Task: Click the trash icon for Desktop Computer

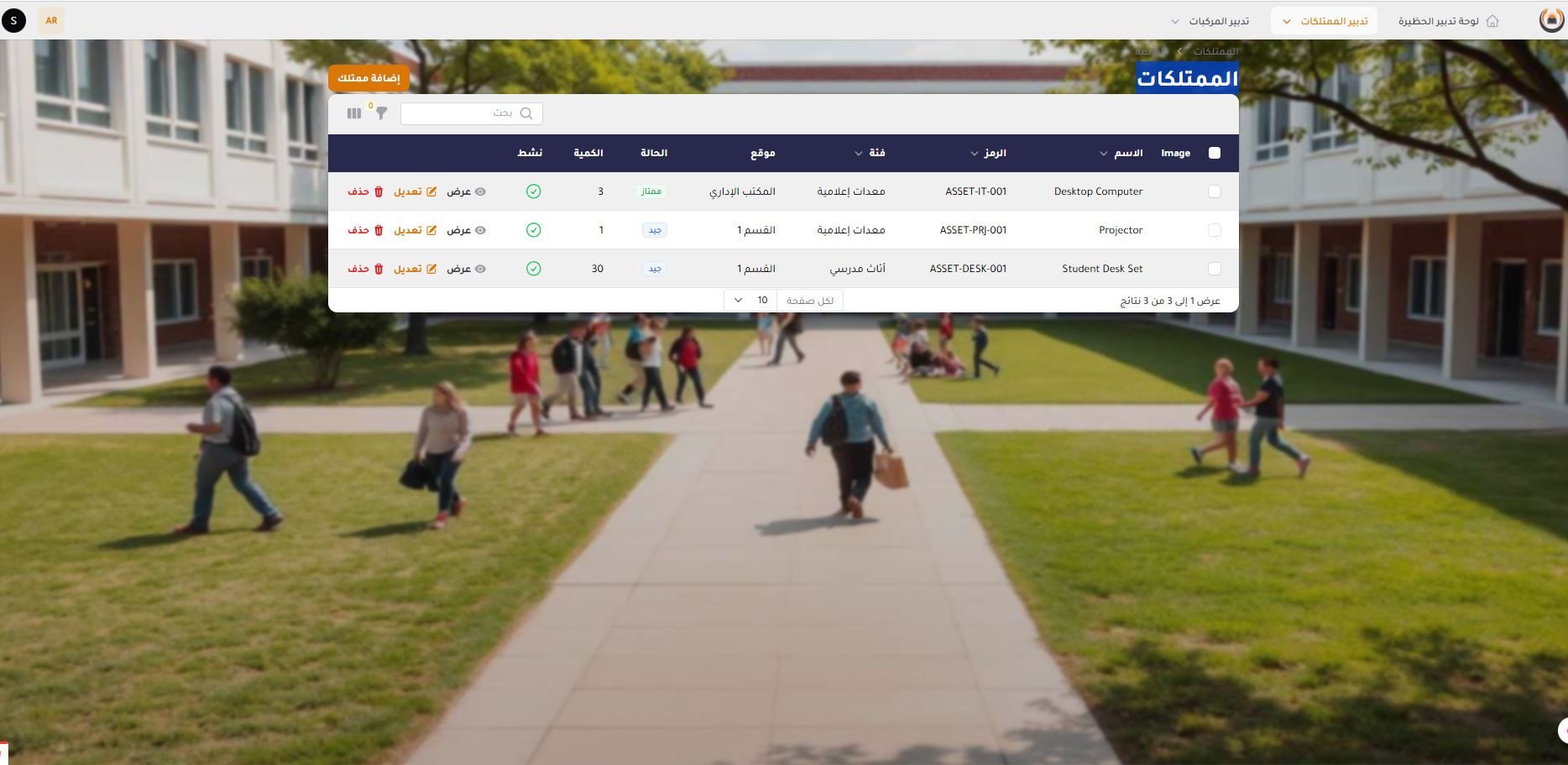Action: (379, 191)
